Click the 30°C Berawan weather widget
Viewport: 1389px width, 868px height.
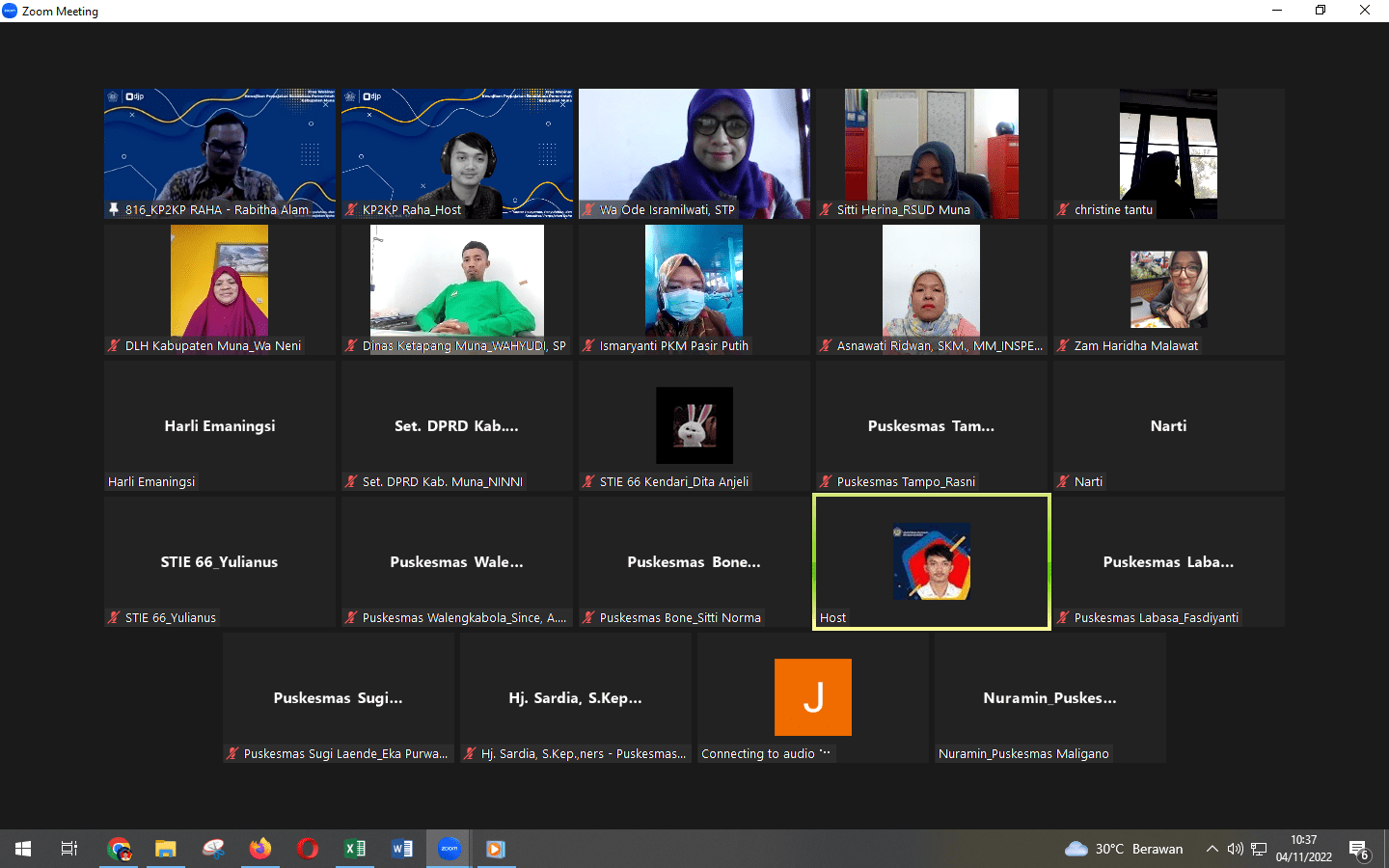1124,849
